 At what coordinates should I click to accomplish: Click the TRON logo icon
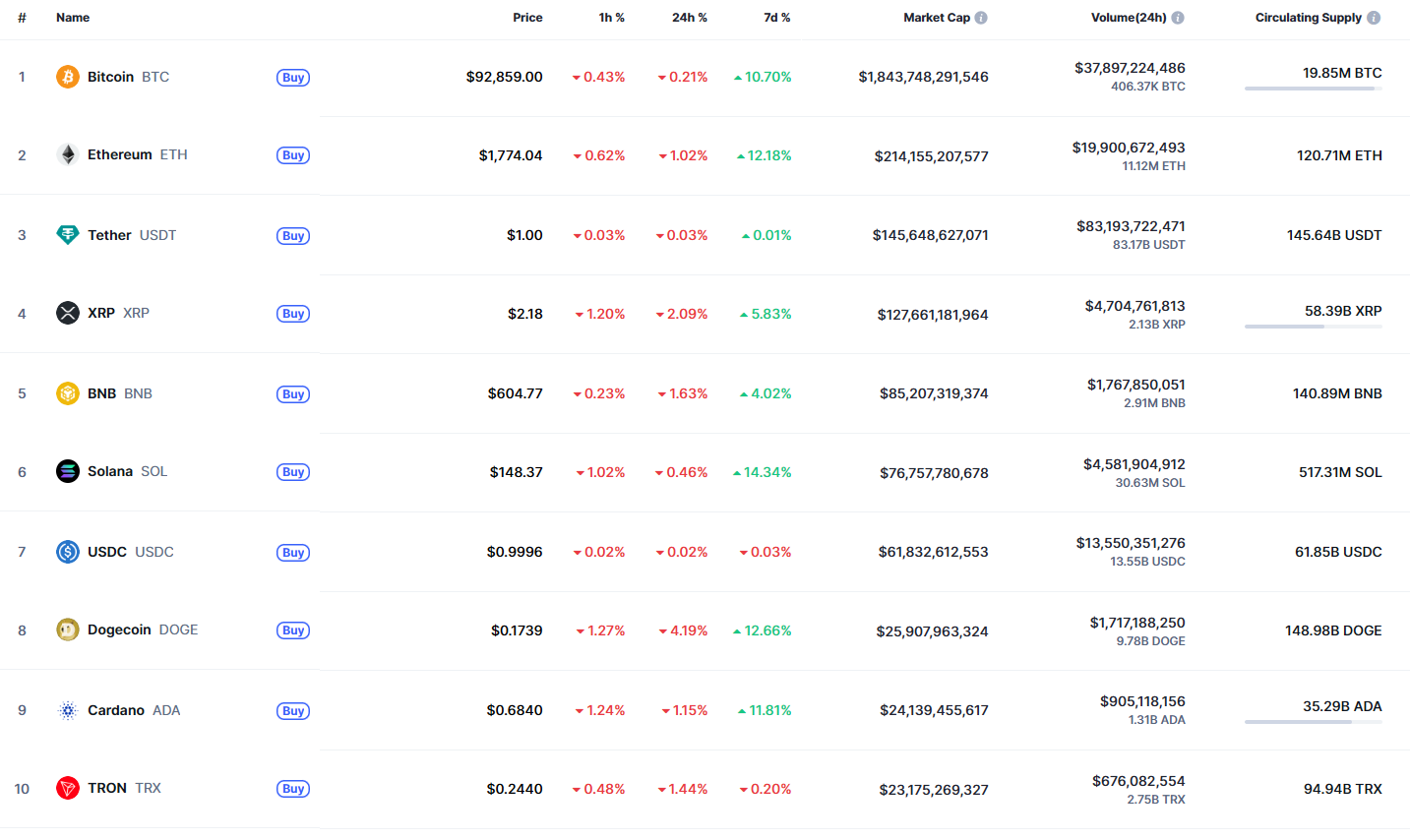[67, 788]
